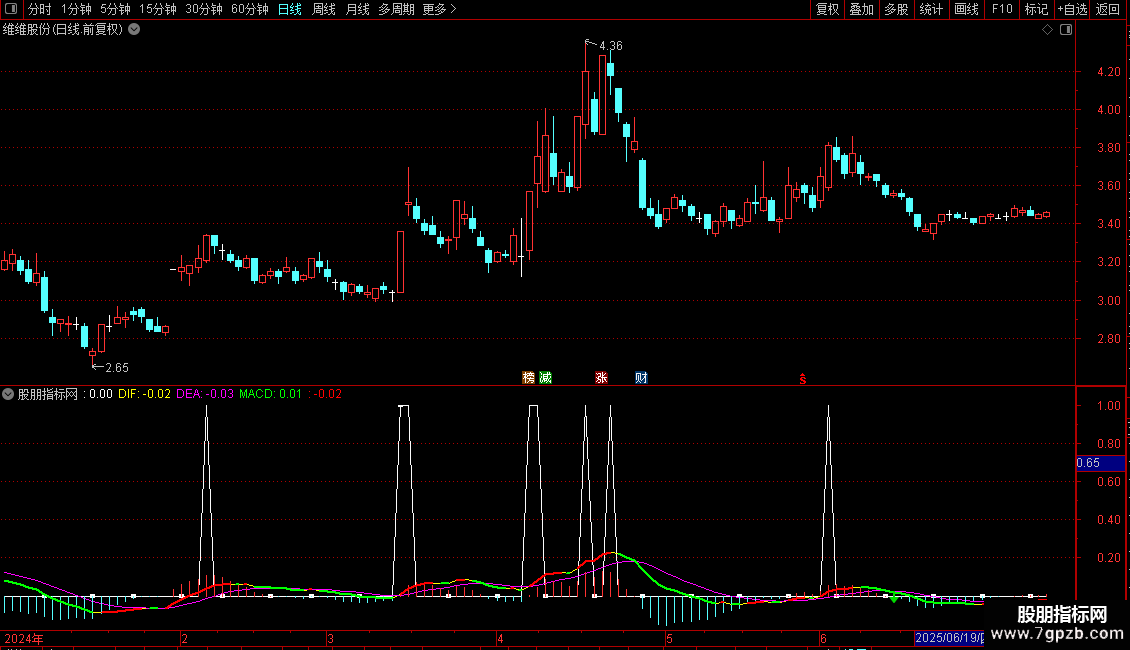
Task: Click the 4.00 price axis label
Action: (1108, 110)
